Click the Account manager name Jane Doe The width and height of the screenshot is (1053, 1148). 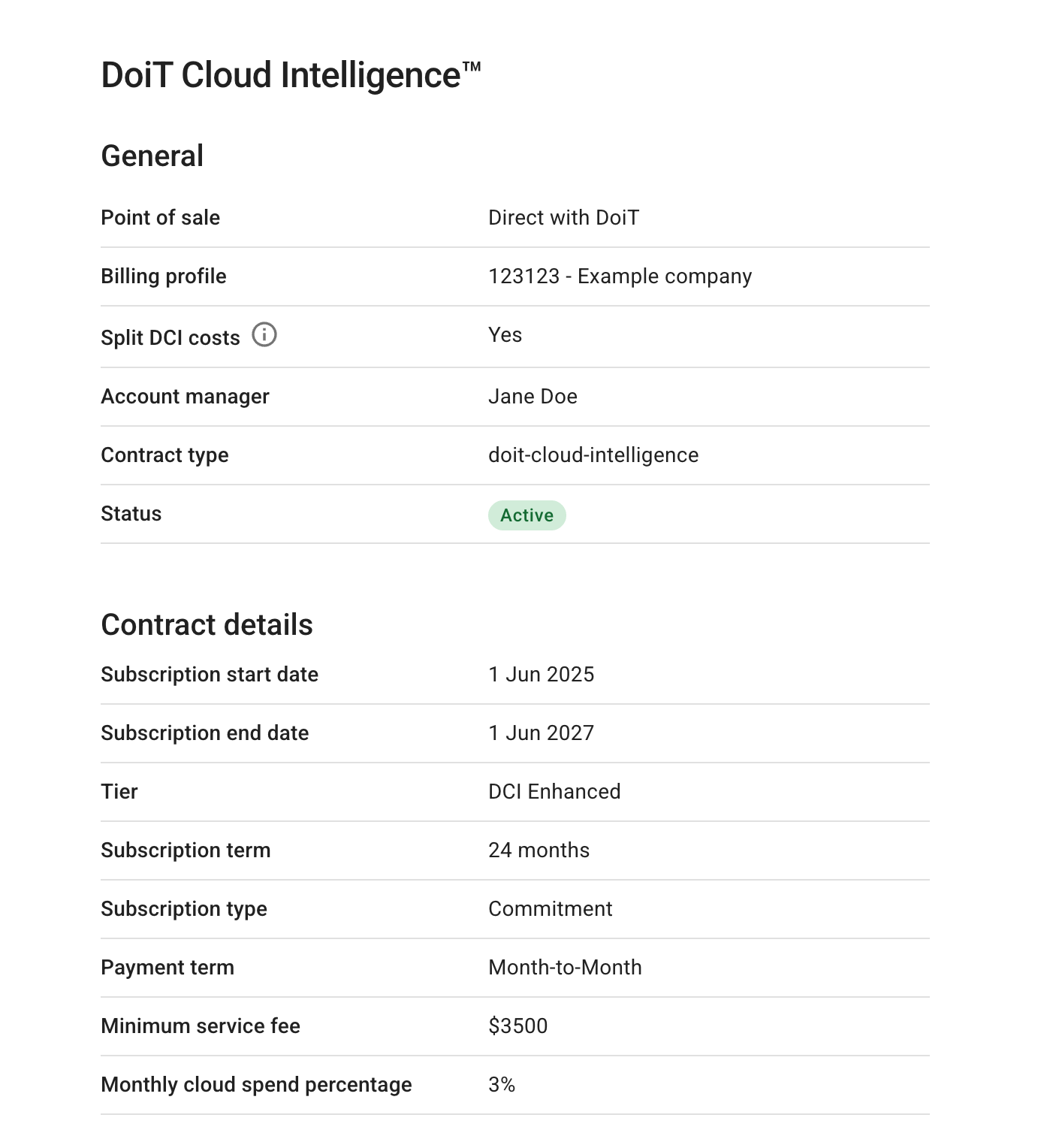coord(533,396)
